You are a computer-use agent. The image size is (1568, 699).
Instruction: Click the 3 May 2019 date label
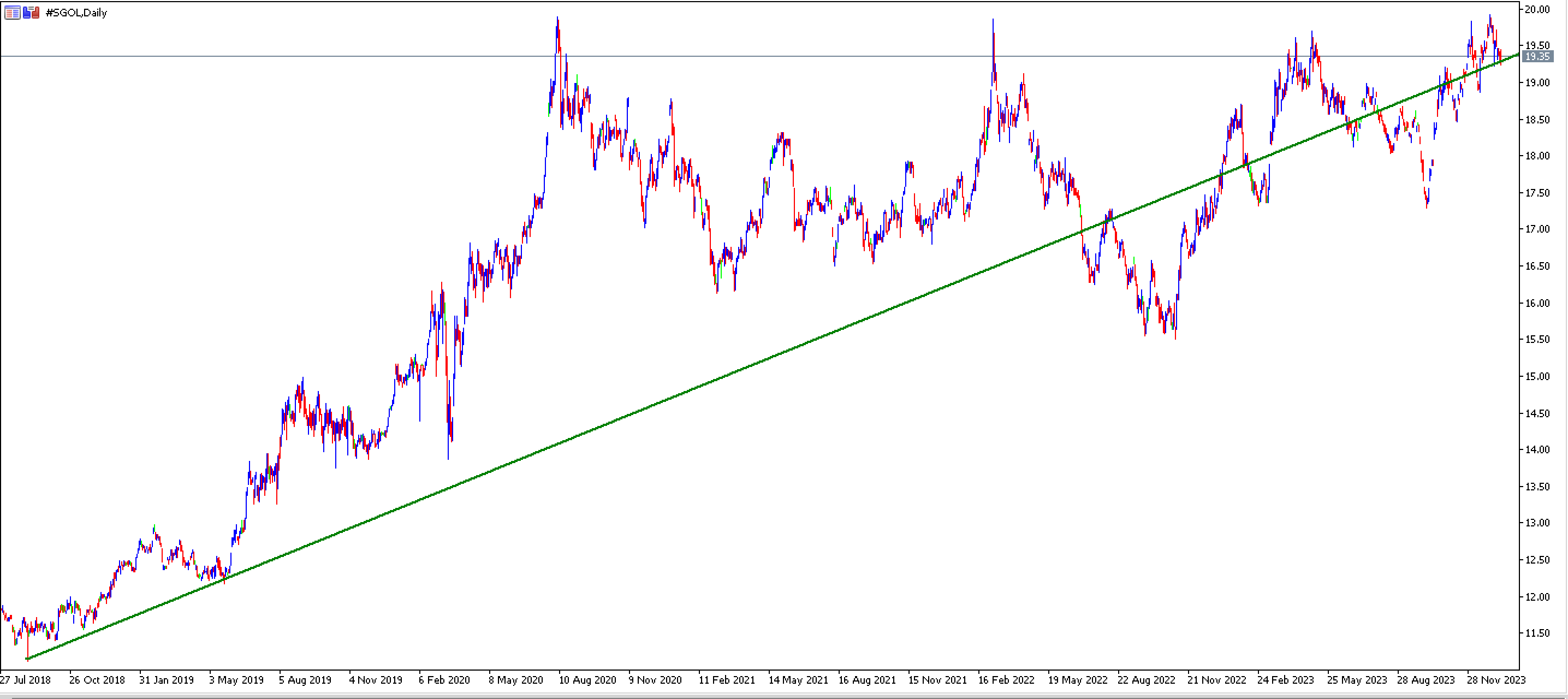tap(236, 680)
